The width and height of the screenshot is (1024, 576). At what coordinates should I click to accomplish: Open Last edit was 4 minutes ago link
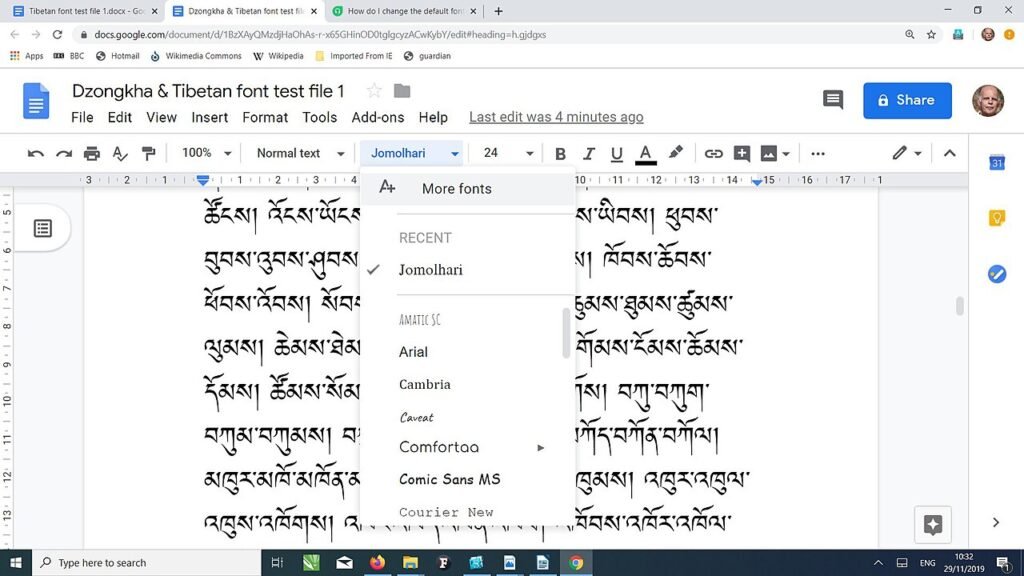pos(556,118)
